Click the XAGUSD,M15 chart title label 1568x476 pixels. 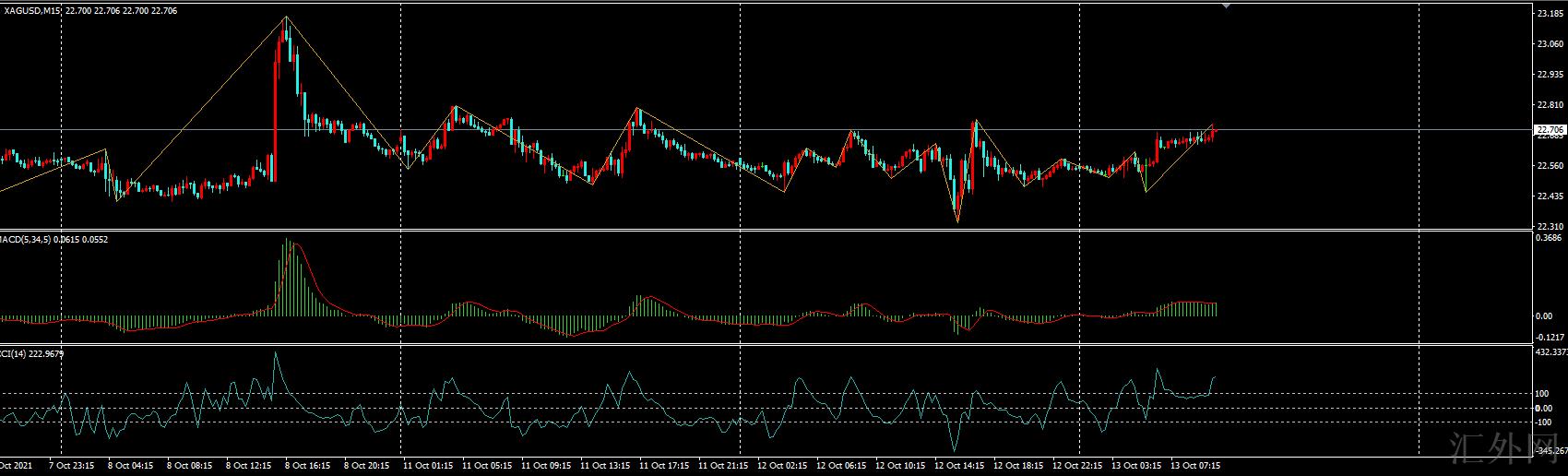pyautogui.click(x=33, y=11)
